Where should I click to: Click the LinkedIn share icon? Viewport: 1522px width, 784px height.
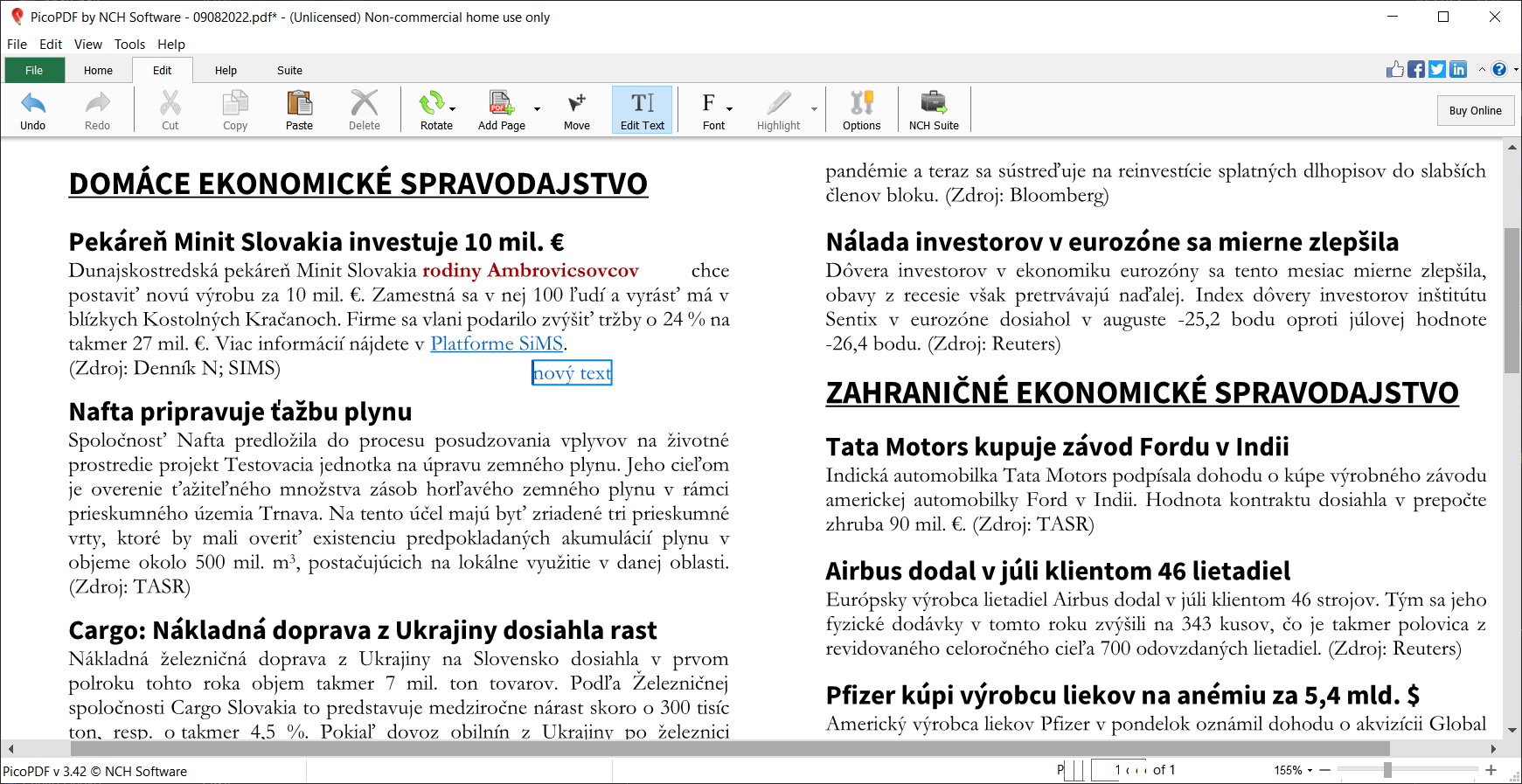click(1458, 70)
